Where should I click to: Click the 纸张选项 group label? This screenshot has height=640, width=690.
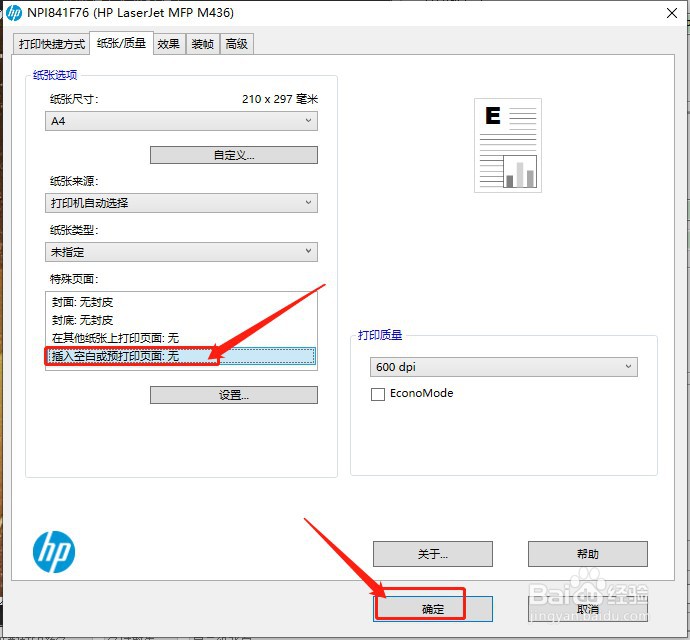point(55,75)
